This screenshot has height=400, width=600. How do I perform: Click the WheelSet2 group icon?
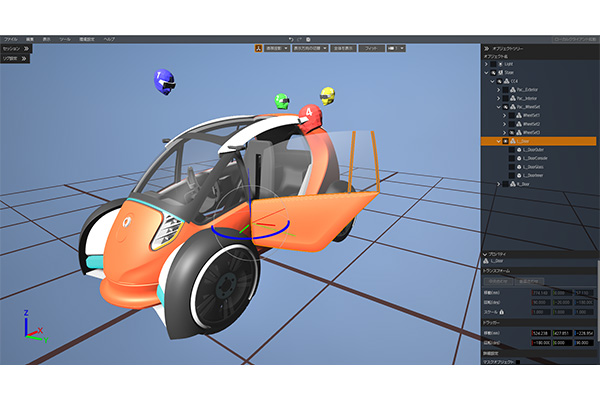(519, 124)
